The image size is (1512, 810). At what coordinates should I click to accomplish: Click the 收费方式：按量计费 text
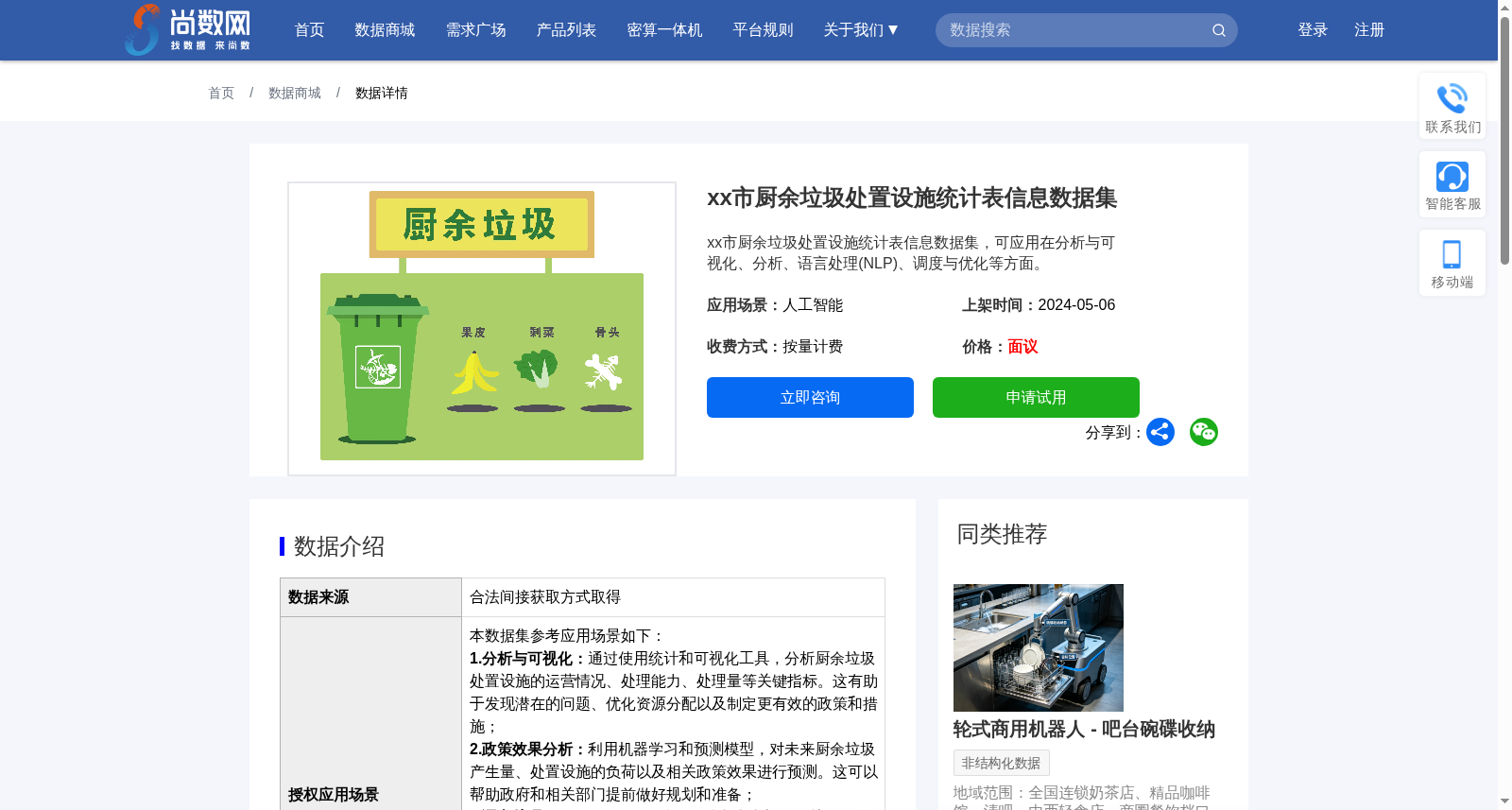[x=775, y=347]
